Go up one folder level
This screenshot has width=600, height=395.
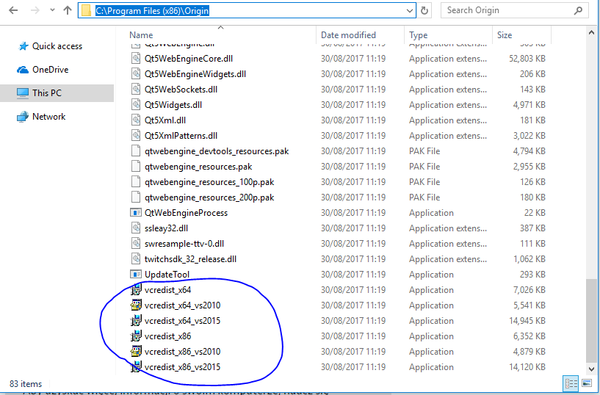coord(68,10)
